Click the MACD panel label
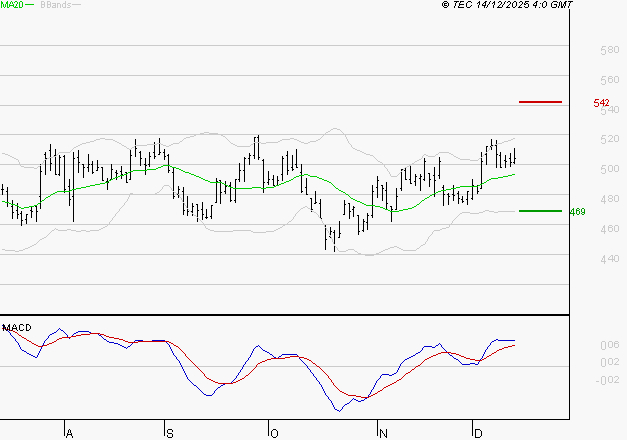Image resolution: width=627 pixels, height=440 pixels. 17,328
